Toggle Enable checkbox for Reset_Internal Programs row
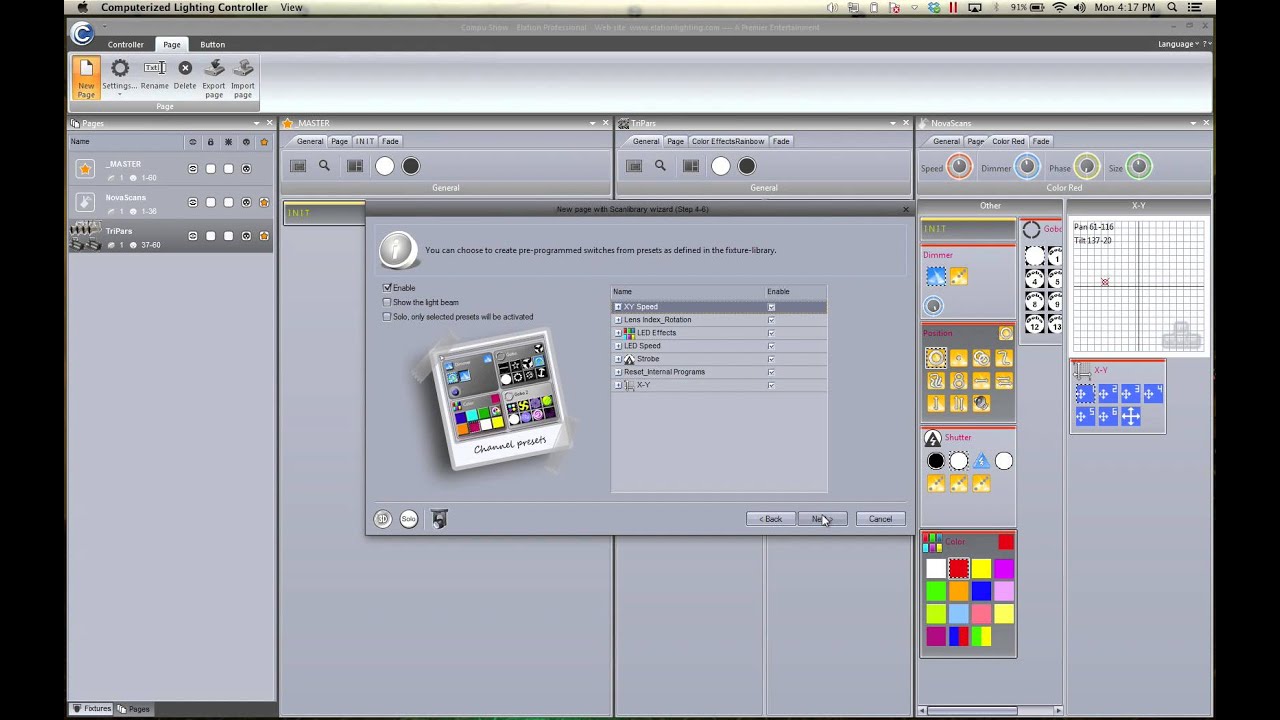 (x=771, y=372)
